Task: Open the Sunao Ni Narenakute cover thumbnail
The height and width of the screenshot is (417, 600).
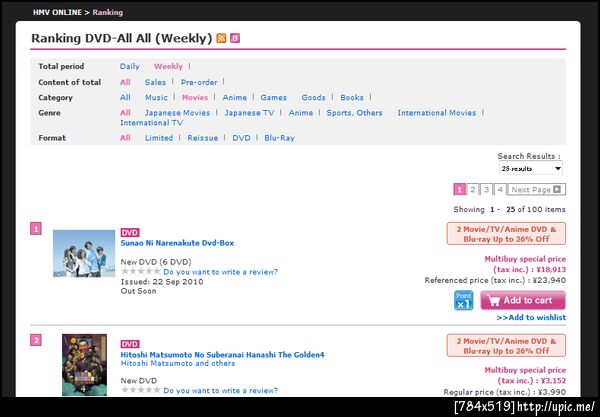Action: click(84, 253)
